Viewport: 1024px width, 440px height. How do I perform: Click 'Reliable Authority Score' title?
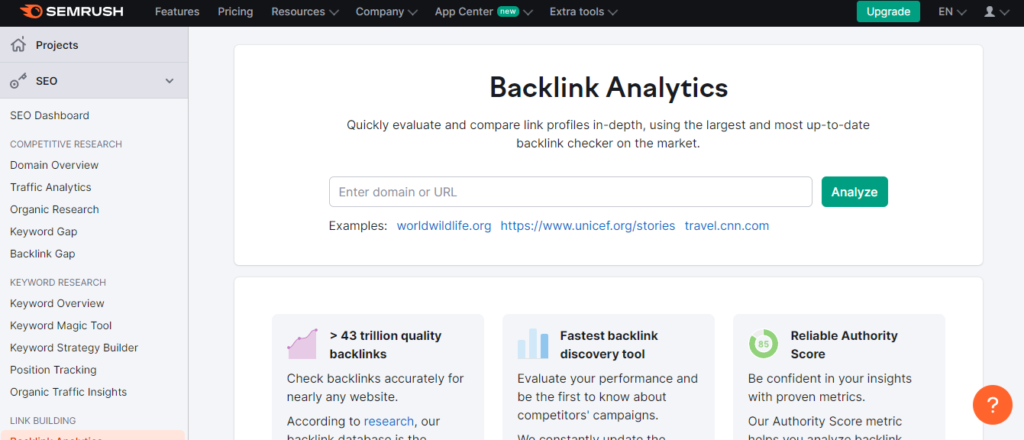(844, 345)
